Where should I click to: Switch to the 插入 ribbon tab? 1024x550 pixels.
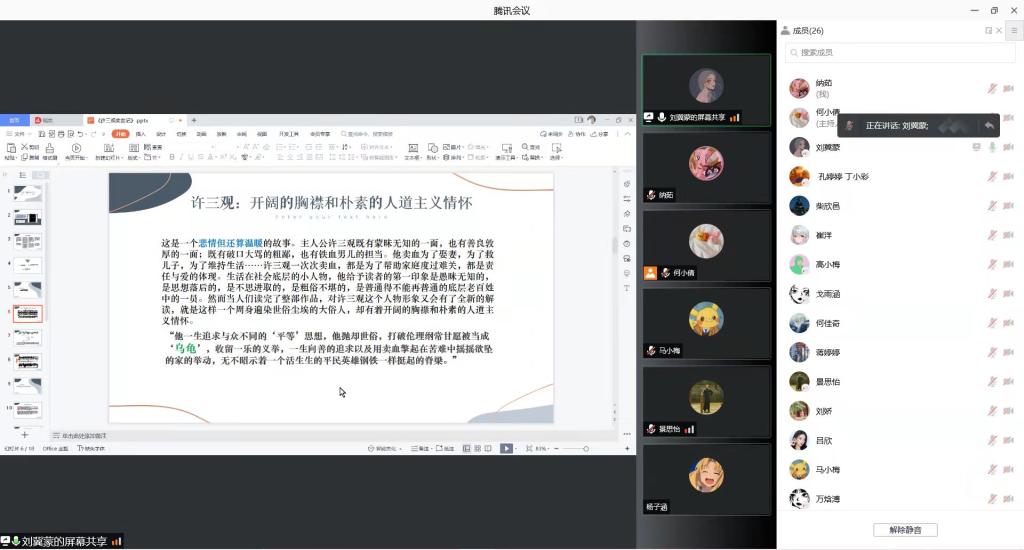[141, 133]
